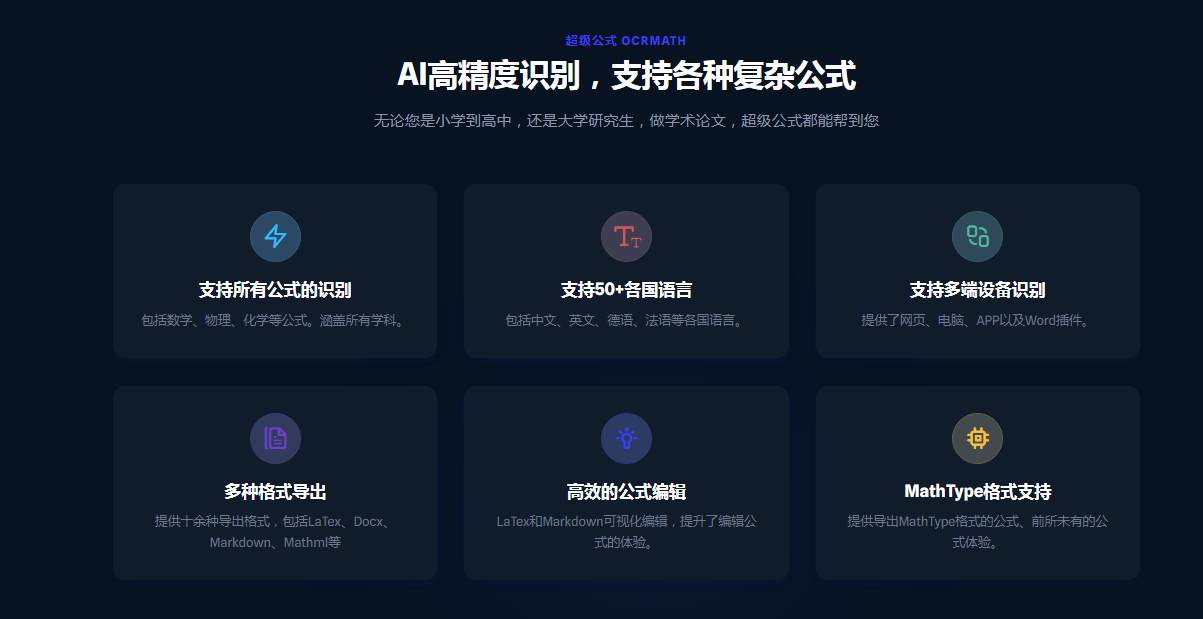
Task: Click the purple document export icon
Action: (275, 438)
